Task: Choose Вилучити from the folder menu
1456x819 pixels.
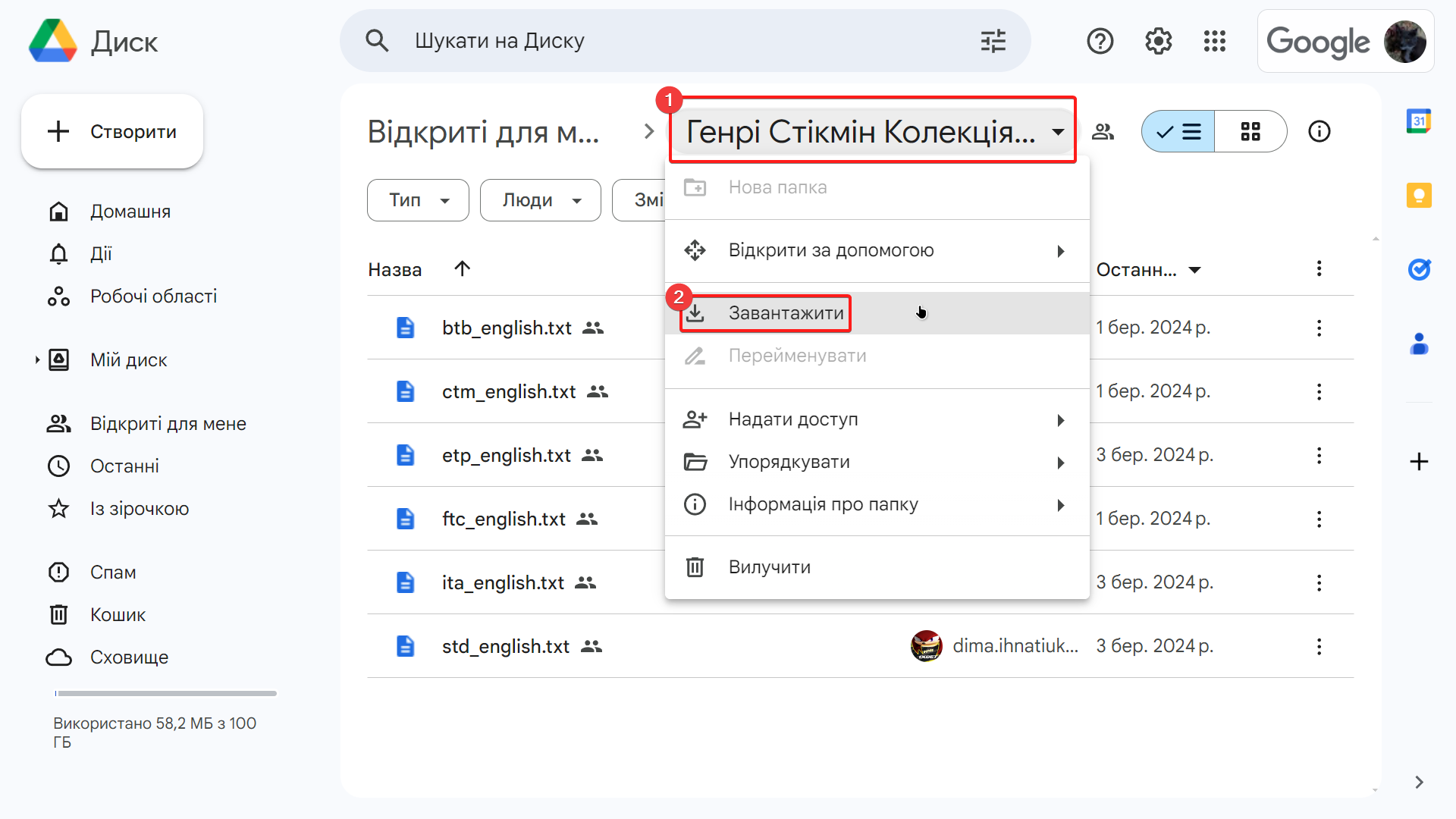Action: pos(769,567)
